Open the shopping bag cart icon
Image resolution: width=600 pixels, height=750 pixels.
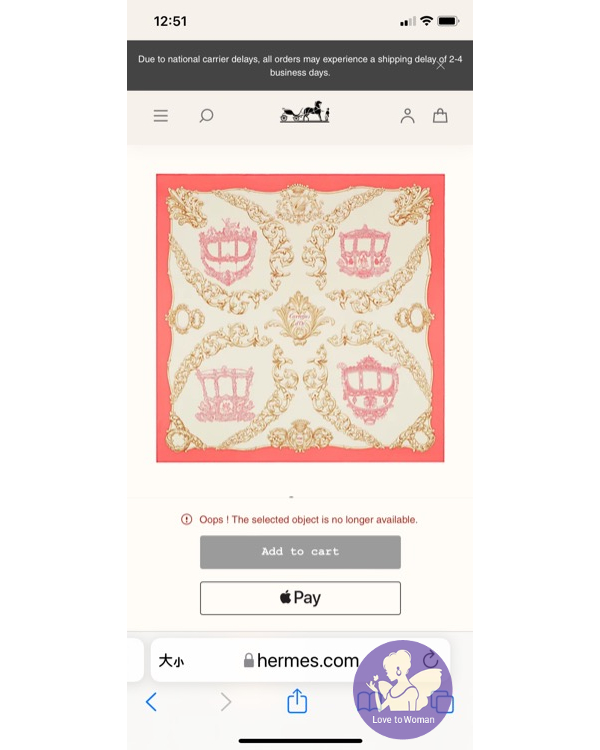click(x=440, y=116)
